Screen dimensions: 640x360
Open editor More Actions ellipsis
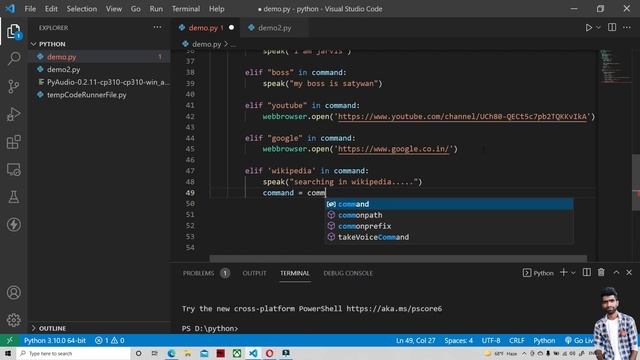(627, 27)
